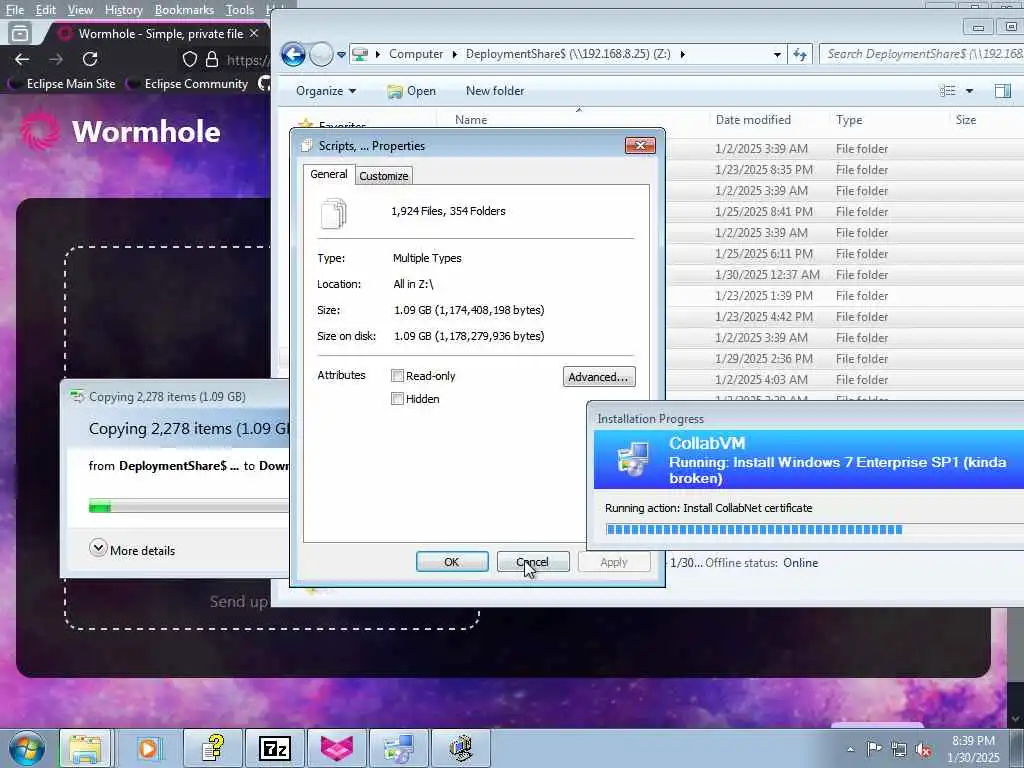Screen dimensions: 1024x768
Task: Go back in the browser
Action: tap(22, 59)
